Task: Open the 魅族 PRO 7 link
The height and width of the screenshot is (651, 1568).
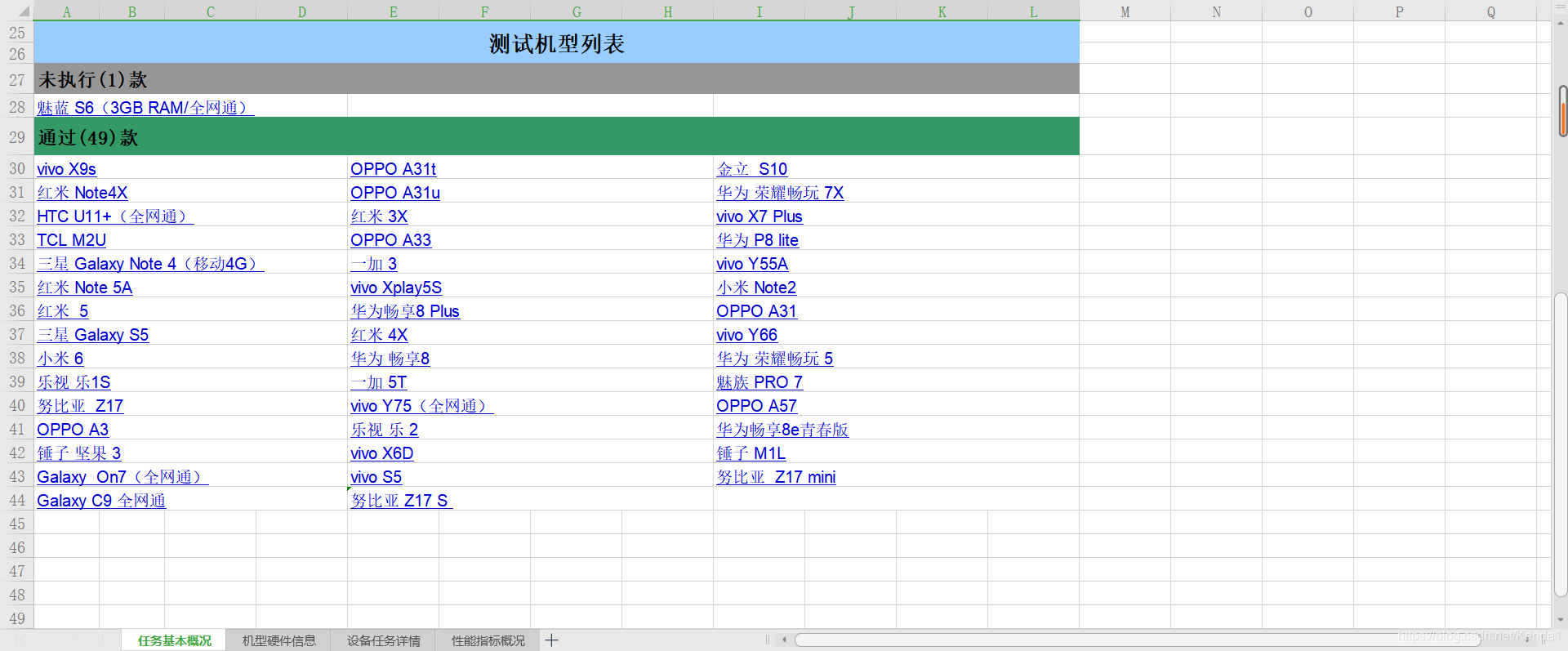Action: pos(759,382)
